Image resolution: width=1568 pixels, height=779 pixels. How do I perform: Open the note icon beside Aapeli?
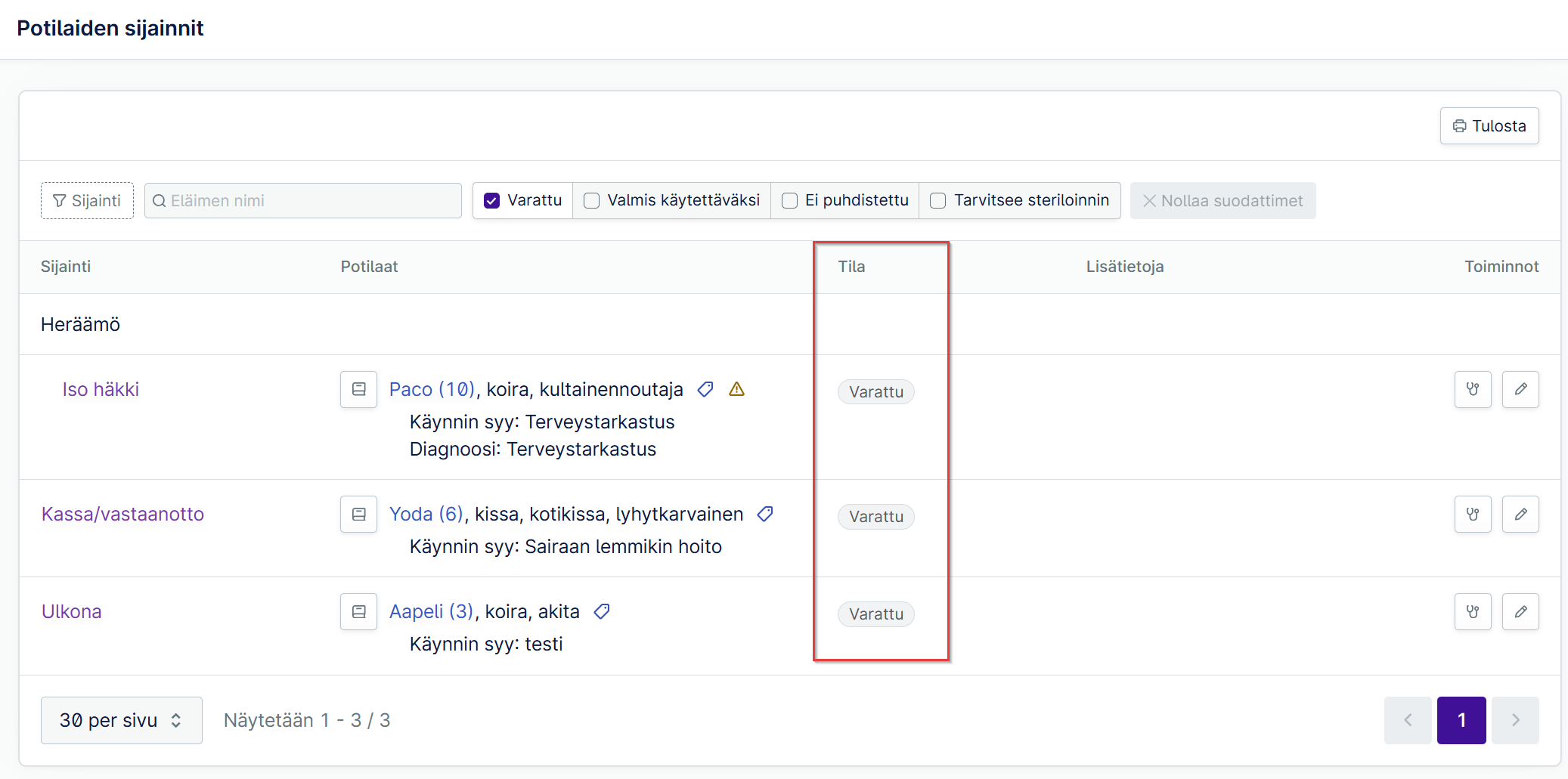(358, 611)
